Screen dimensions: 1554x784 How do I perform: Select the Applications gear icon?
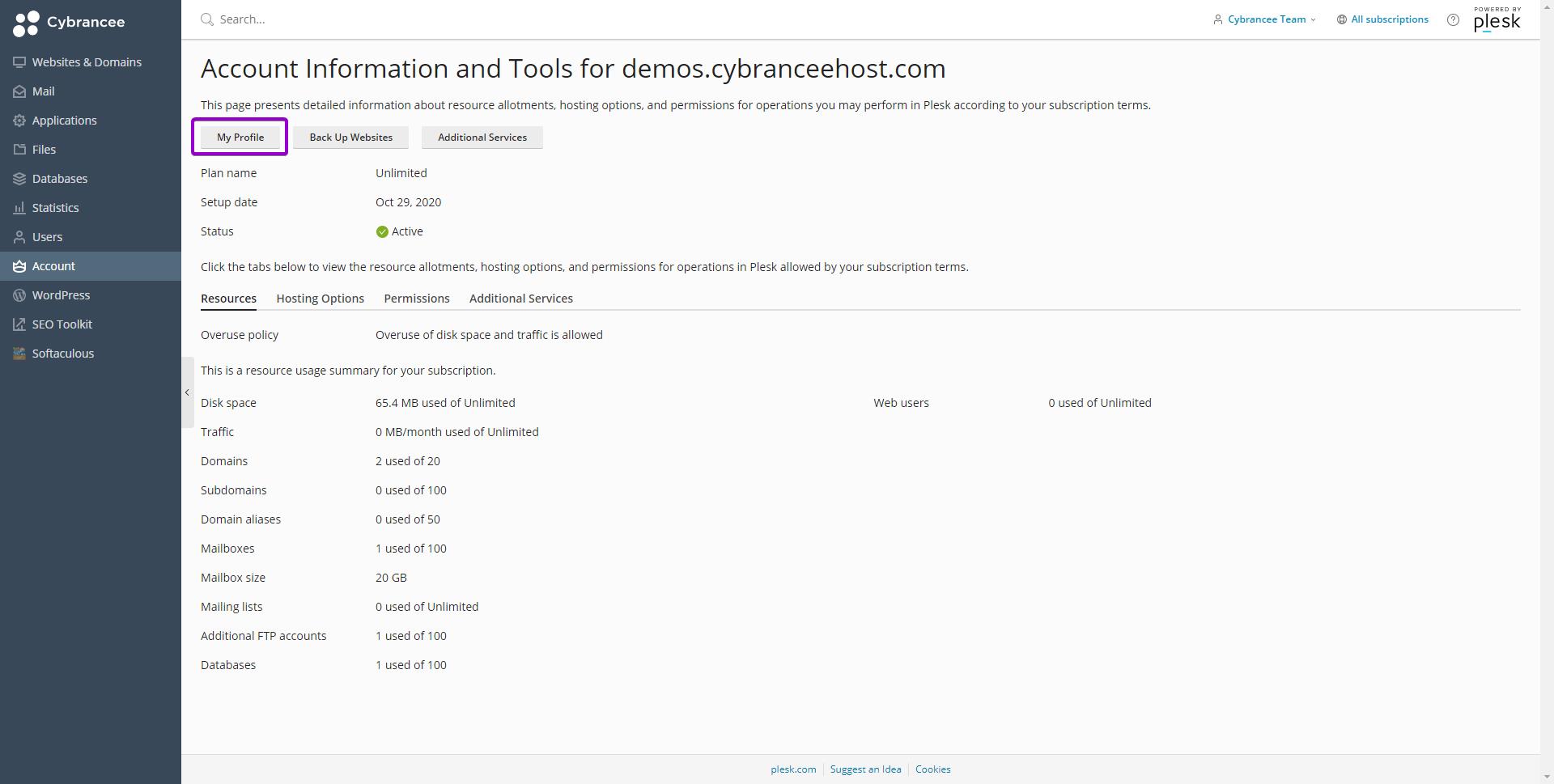pos(19,121)
